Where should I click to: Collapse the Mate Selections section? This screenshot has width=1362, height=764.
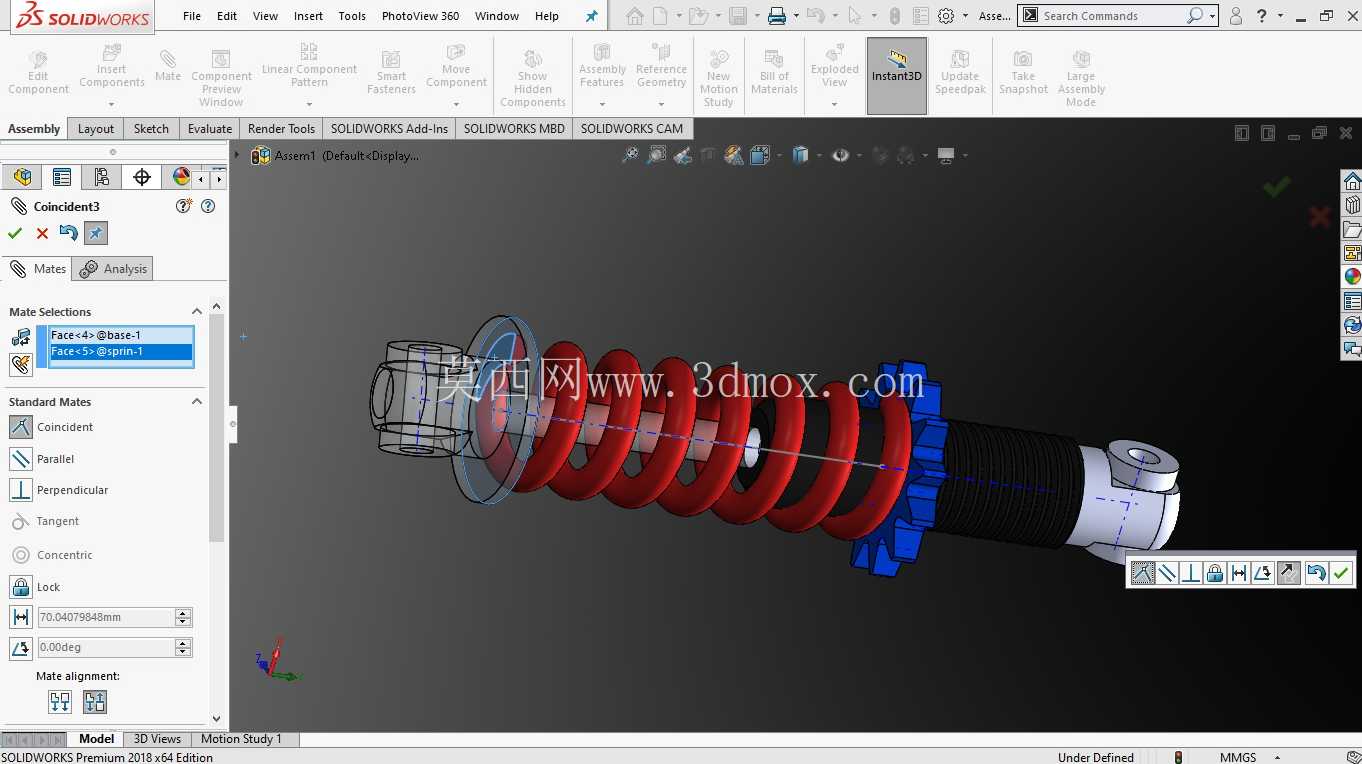(x=197, y=312)
